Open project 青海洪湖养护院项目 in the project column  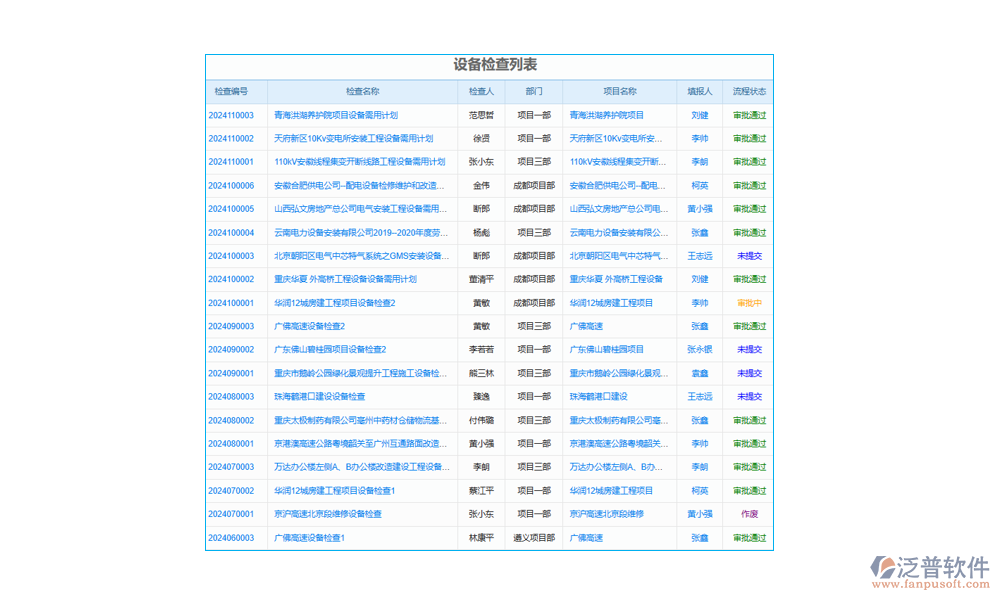click(607, 115)
